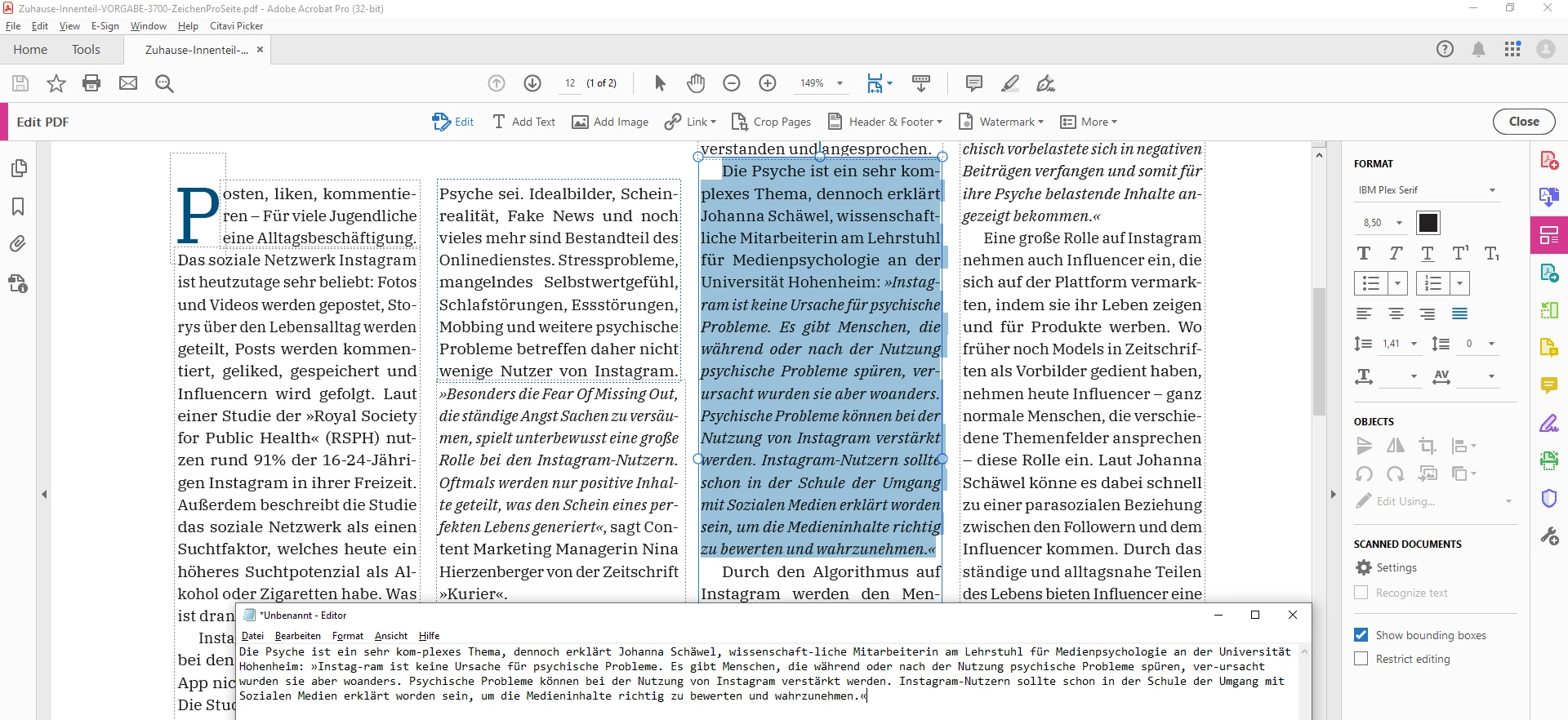Viewport: 1568px width, 720px height.
Task: Open the line spacing 1,41 dropdown
Action: point(1414,344)
